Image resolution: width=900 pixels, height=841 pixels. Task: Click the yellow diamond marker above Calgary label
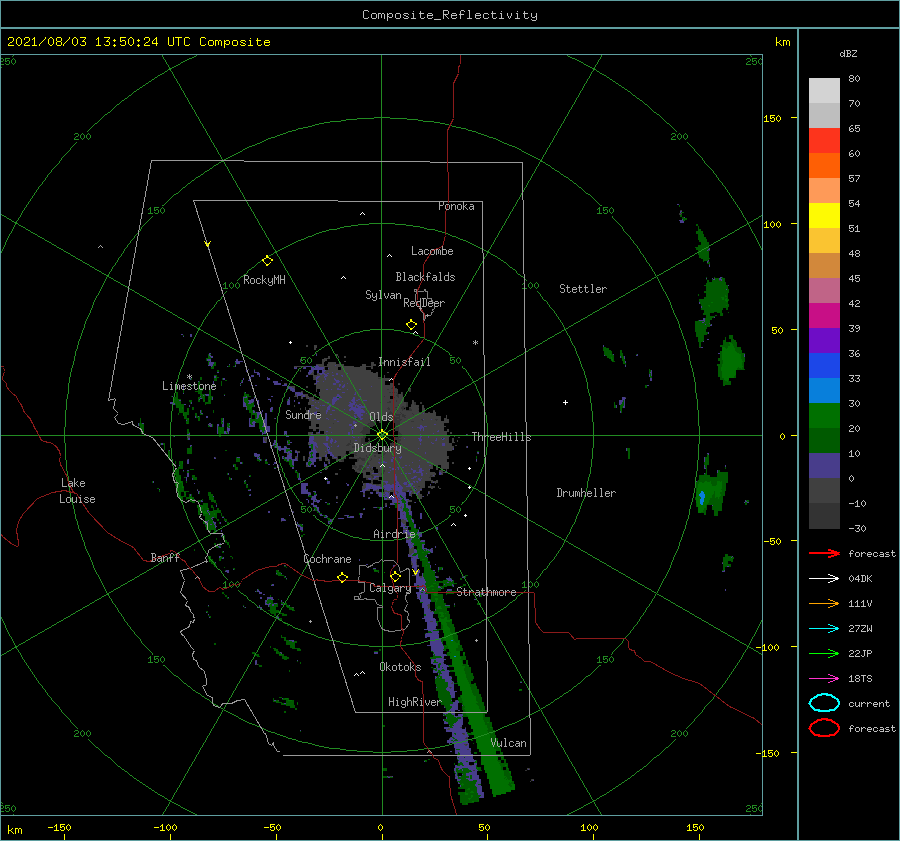tap(395, 576)
